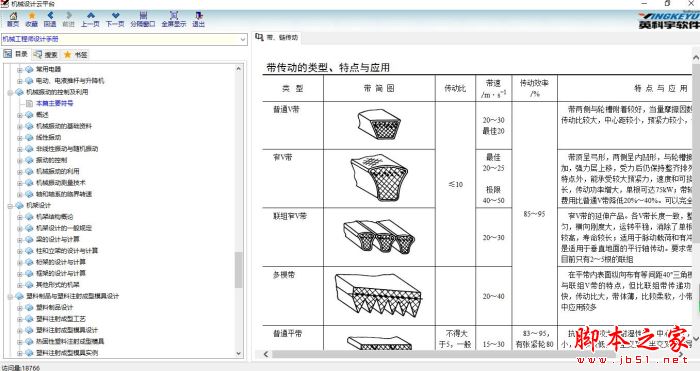Click the book icon beside 其他形式的机架
Viewport: 700px width, 371px height.
pyautogui.click(x=29, y=285)
